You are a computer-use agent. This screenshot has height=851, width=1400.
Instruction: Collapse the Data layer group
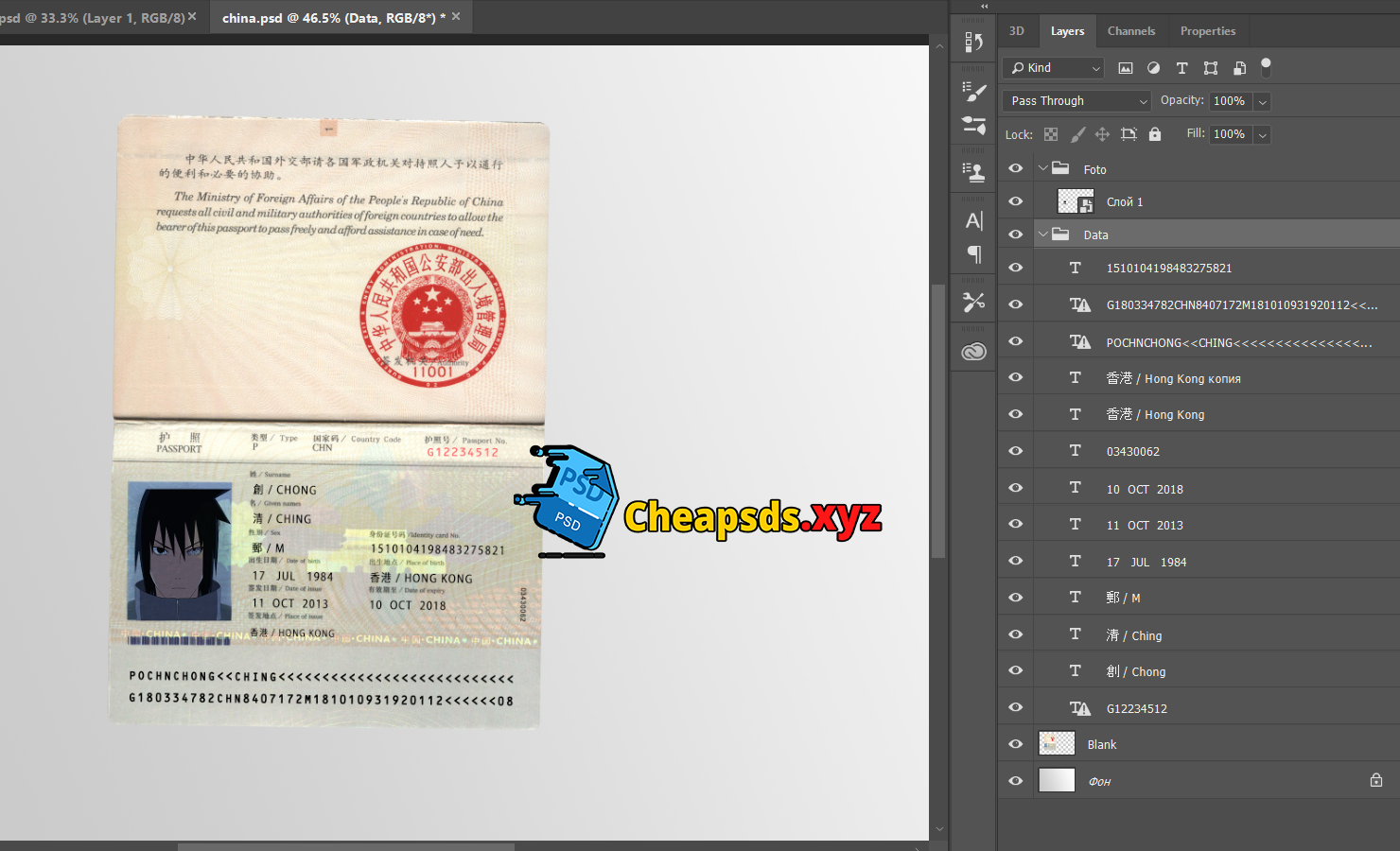[1043, 234]
